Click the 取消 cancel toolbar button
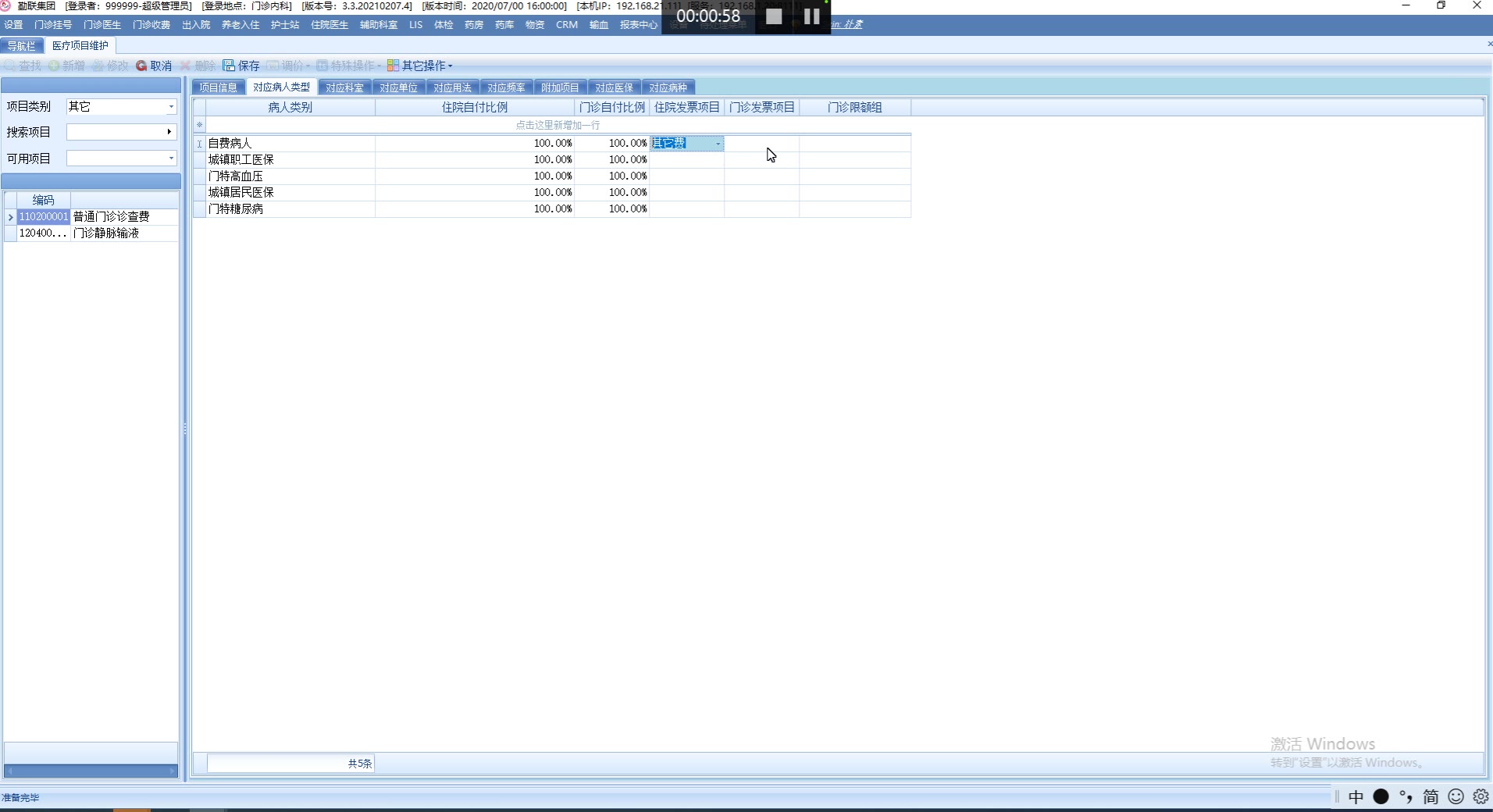This screenshot has height=812, width=1493. pyautogui.click(x=154, y=66)
